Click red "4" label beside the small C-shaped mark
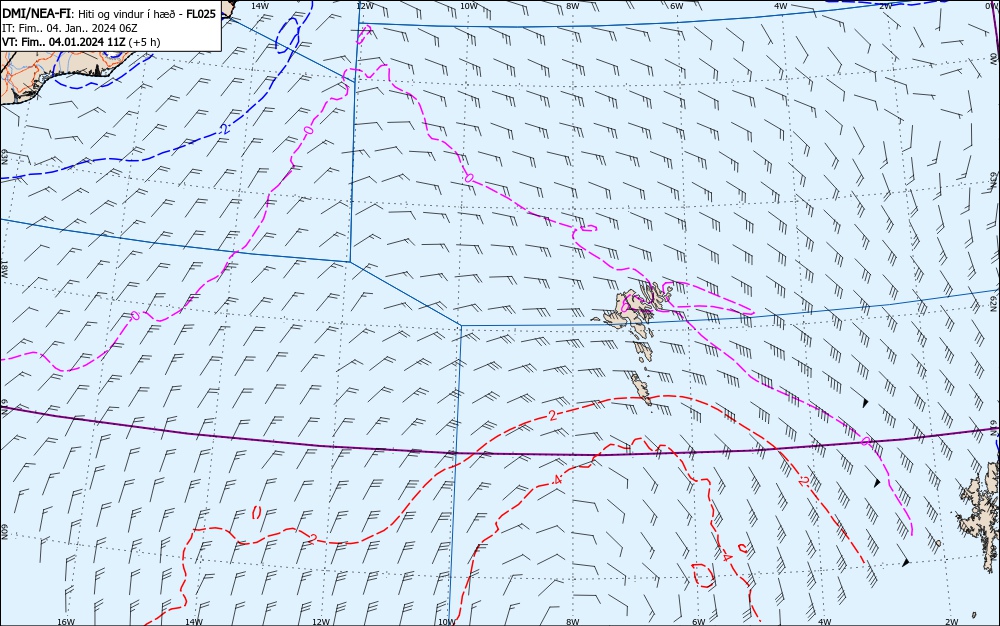The width and height of the screenshot is (1000, 626). 728,557
